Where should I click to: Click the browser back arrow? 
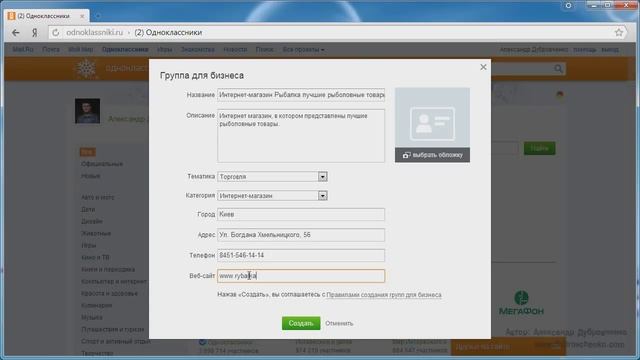tap(16, 32)
